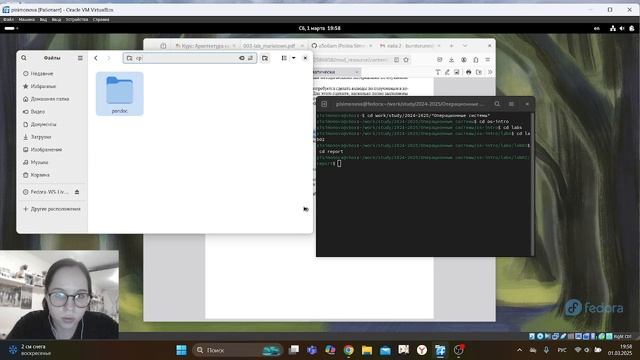Open Fedora WS Live volume in sidebar

(47, 192)
